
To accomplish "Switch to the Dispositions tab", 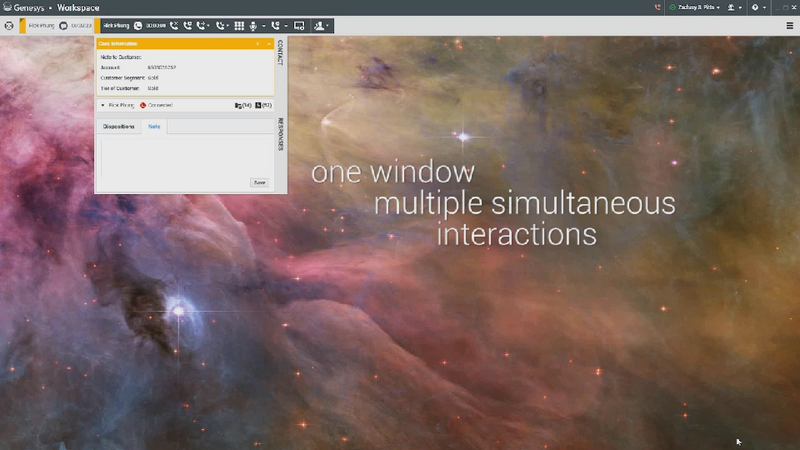I will point(119,127).
